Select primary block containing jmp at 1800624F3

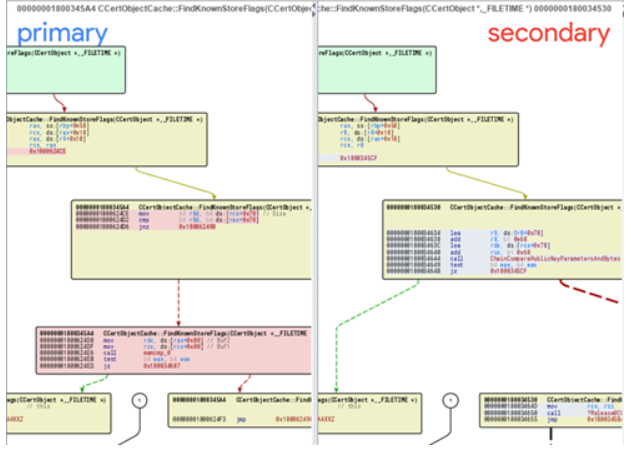(x=238, y=410)
